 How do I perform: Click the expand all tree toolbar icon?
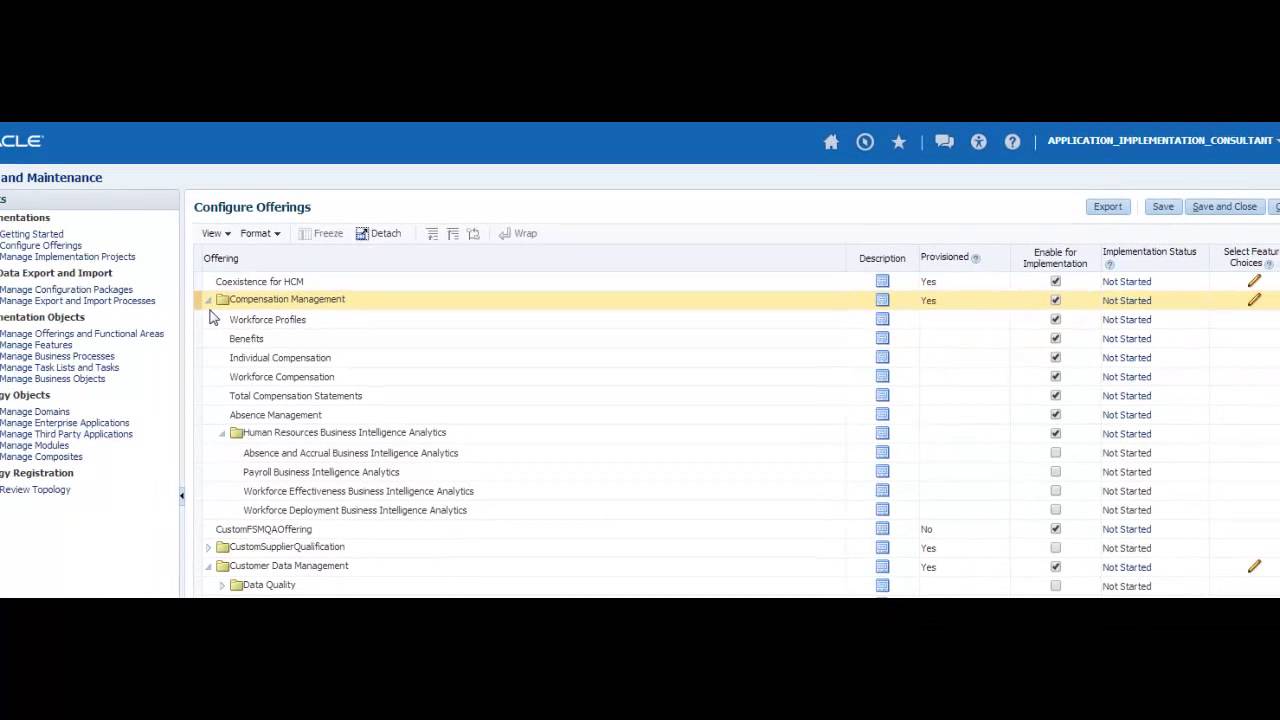432,233
